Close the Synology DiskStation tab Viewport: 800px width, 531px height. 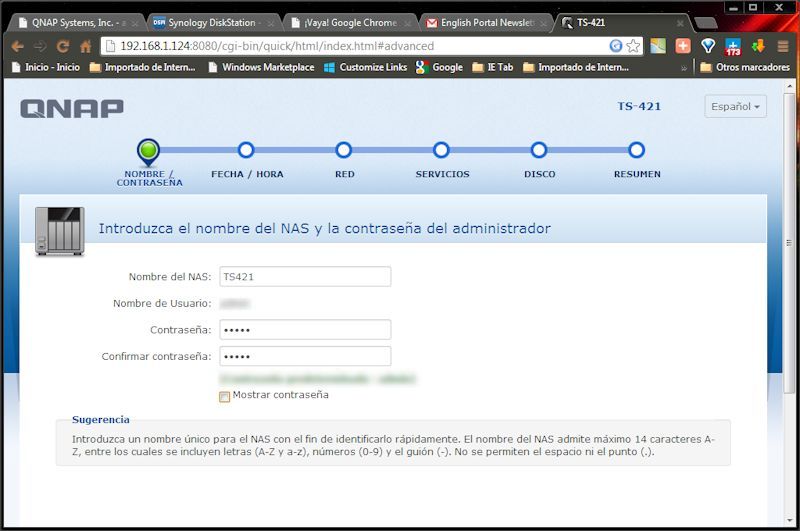point(270,23)
